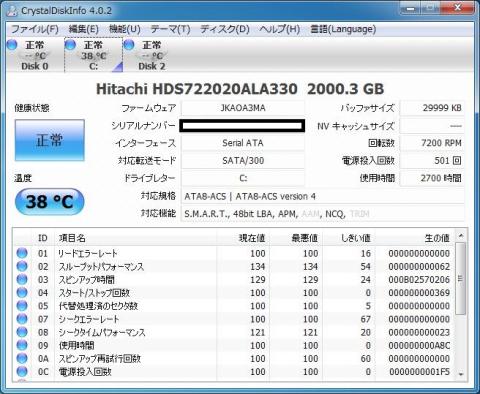Screen dimensions: 480x394
Task: Select the C: drive tab at 38 °C
Action: tap(93, 55)
